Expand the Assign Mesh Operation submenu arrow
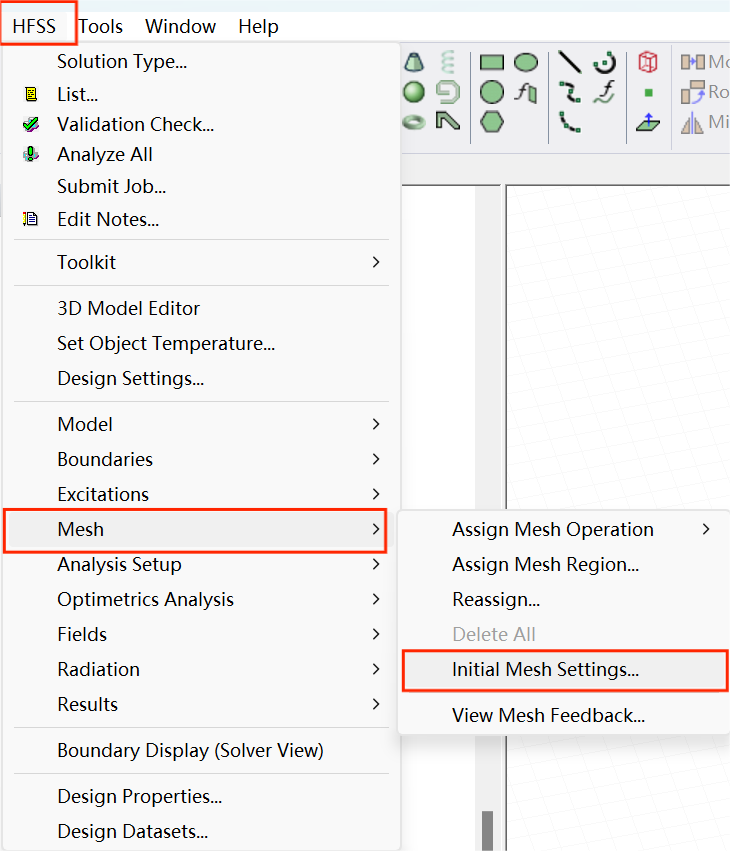The width and height of the screenshot is (730, 851). point(706,529)
